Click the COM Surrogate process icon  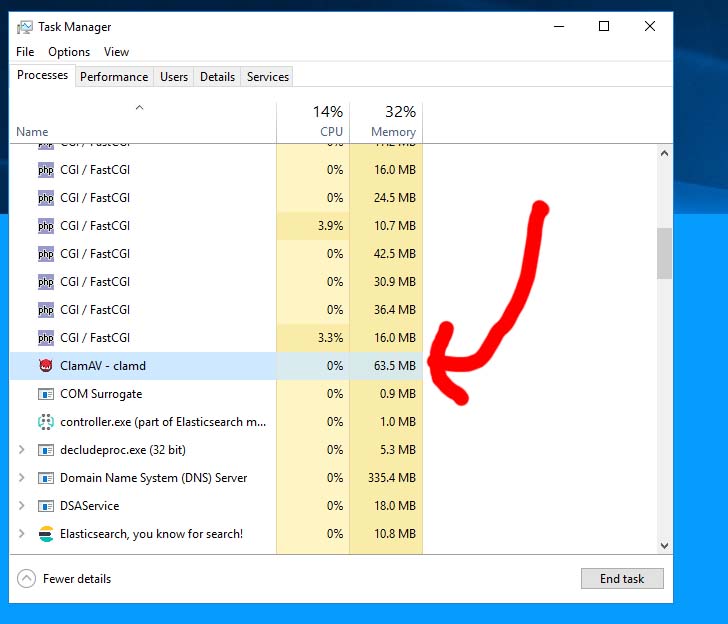pyautogui.click(x=45, y=394)
